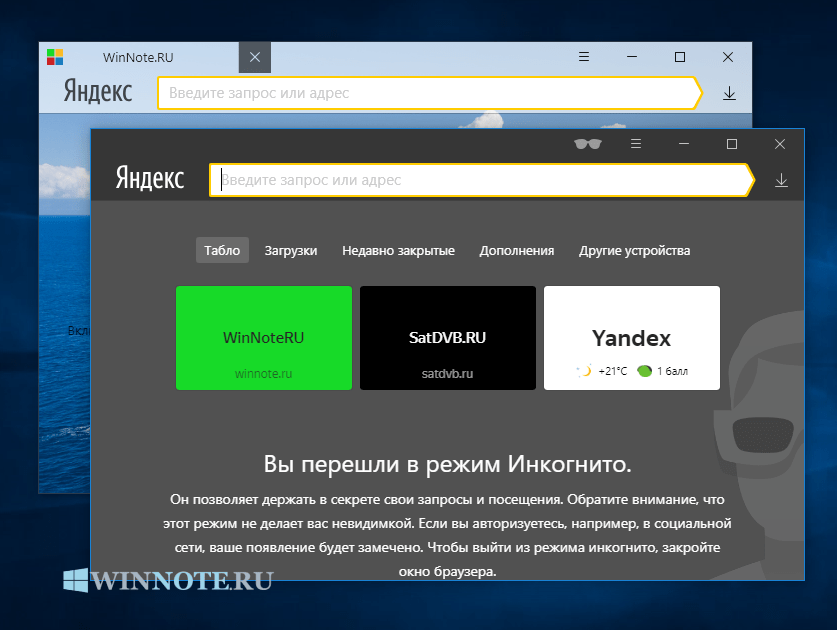Open the Yandex weather tile
This screenshot has width=837, height=630.
(632, 338)
